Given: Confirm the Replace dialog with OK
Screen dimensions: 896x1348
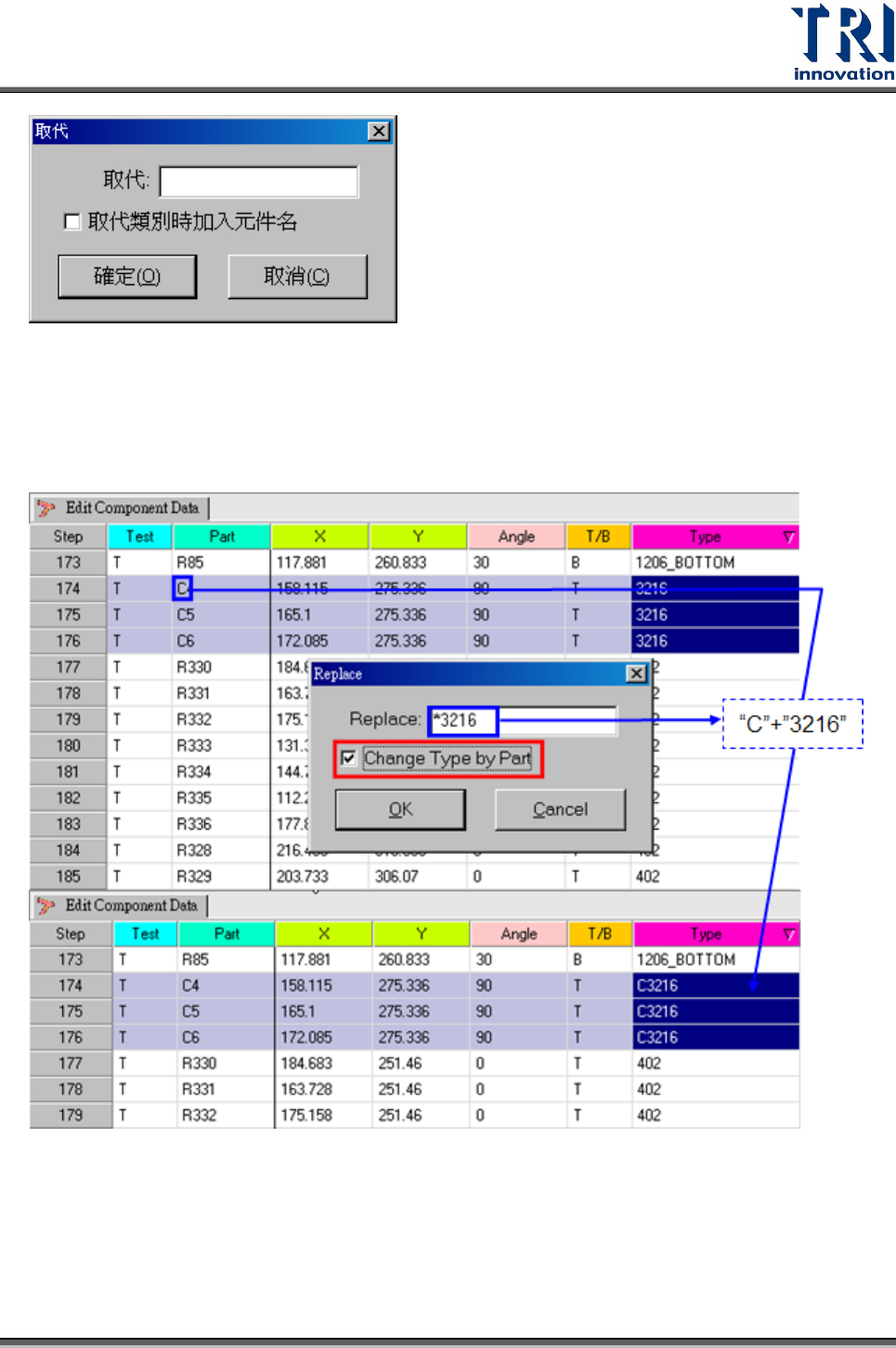Looking at the screenshot, I should click(400, 809).
